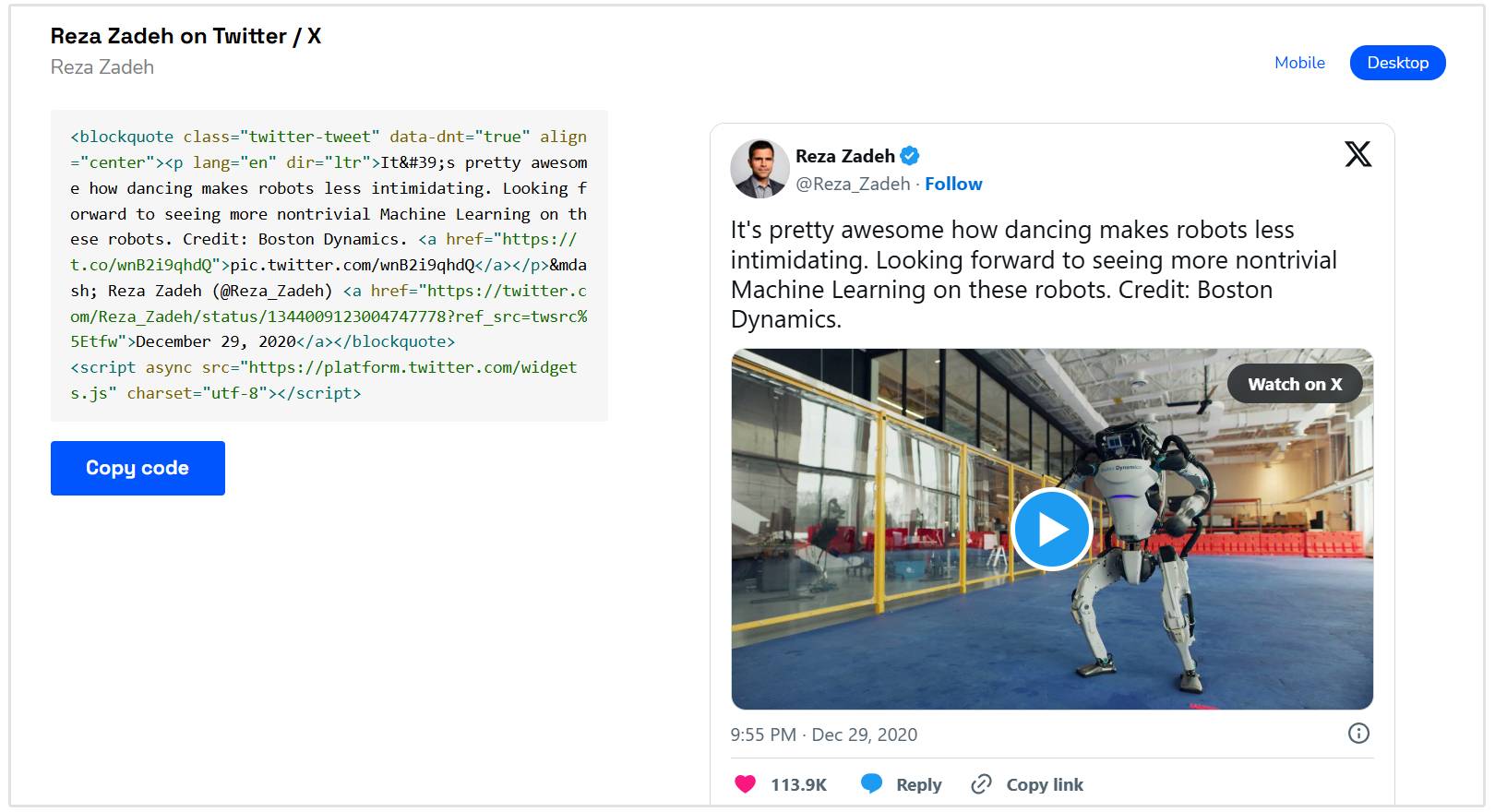Click Reza Zadeh's profile avatar
1495x812 pixels.
point(759,169)
